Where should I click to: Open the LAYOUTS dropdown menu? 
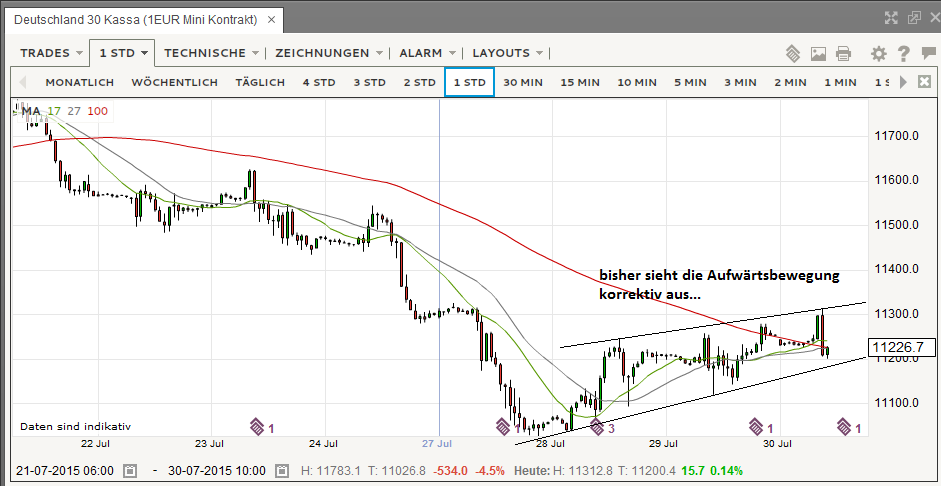point(507,53)
